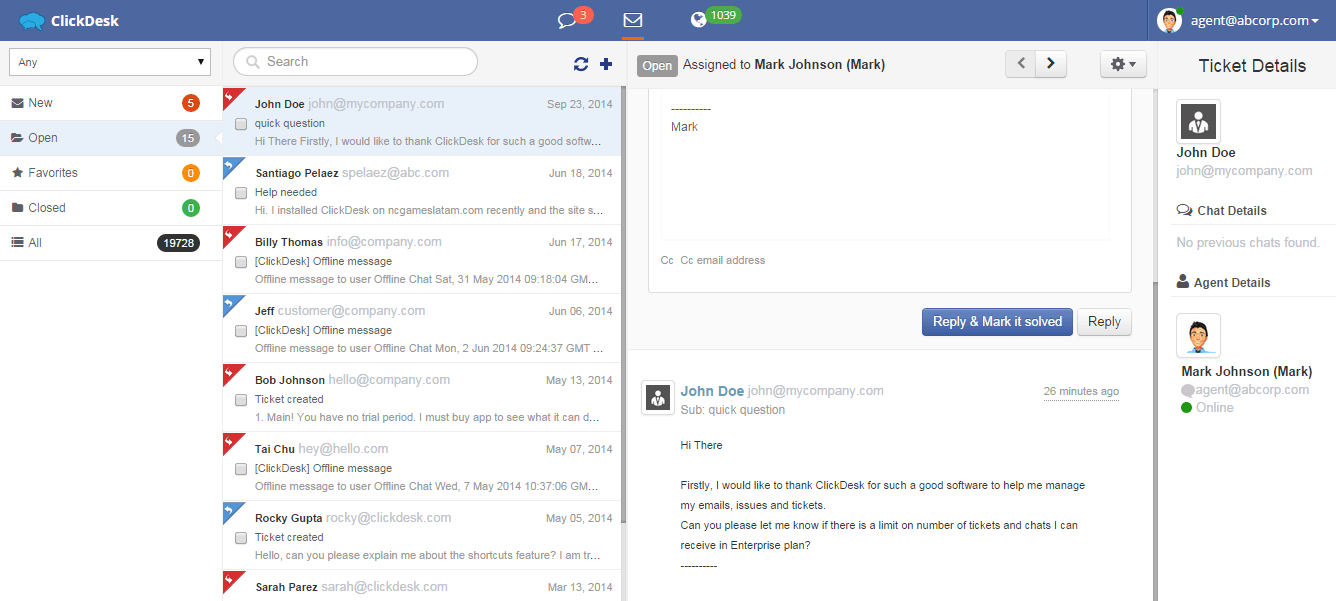Show the New tickets folder
Image resolution: width=1336 pixels, height=601 pixels.
coord(41,103)
